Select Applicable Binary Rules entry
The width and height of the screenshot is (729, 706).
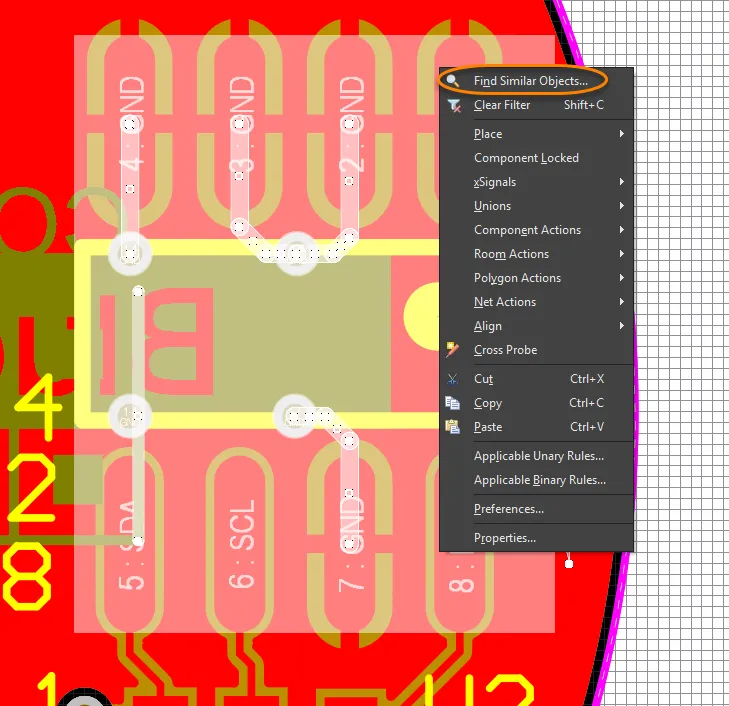(x=539, y=480)
